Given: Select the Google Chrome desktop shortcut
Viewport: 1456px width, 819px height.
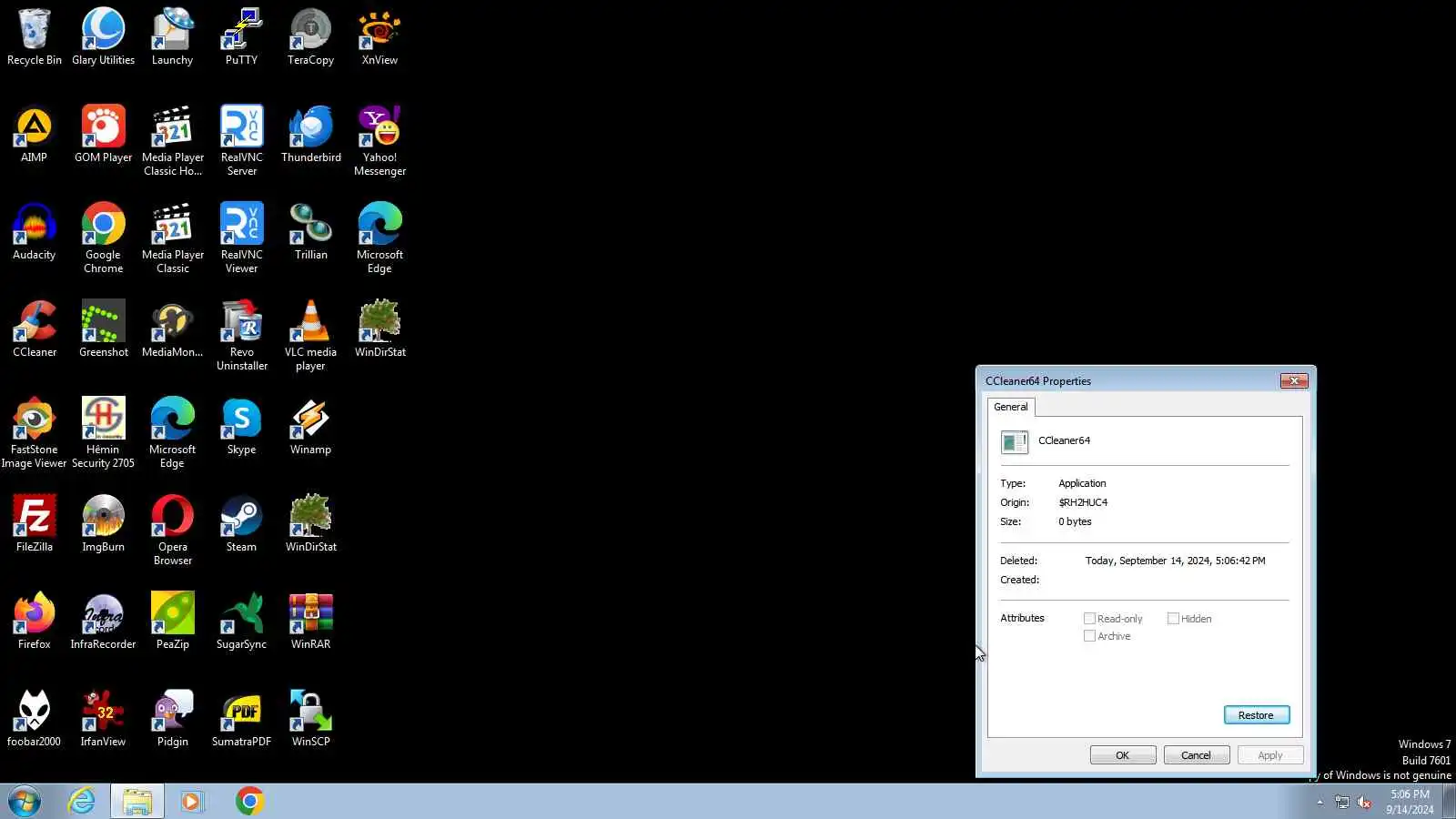Looking at the screenshot, I should tap(103, 239).
